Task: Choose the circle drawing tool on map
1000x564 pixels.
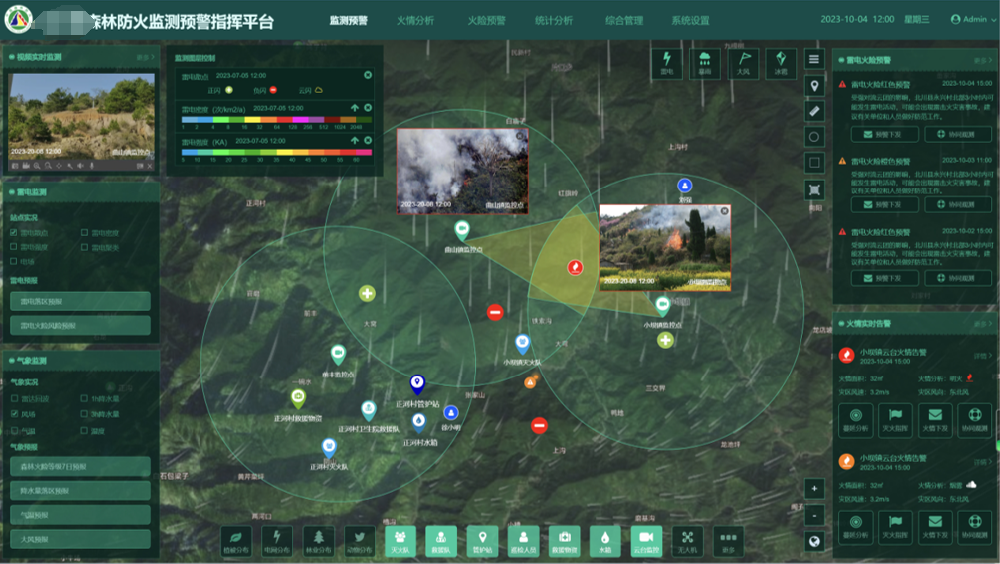Action: tap(815, 137)
